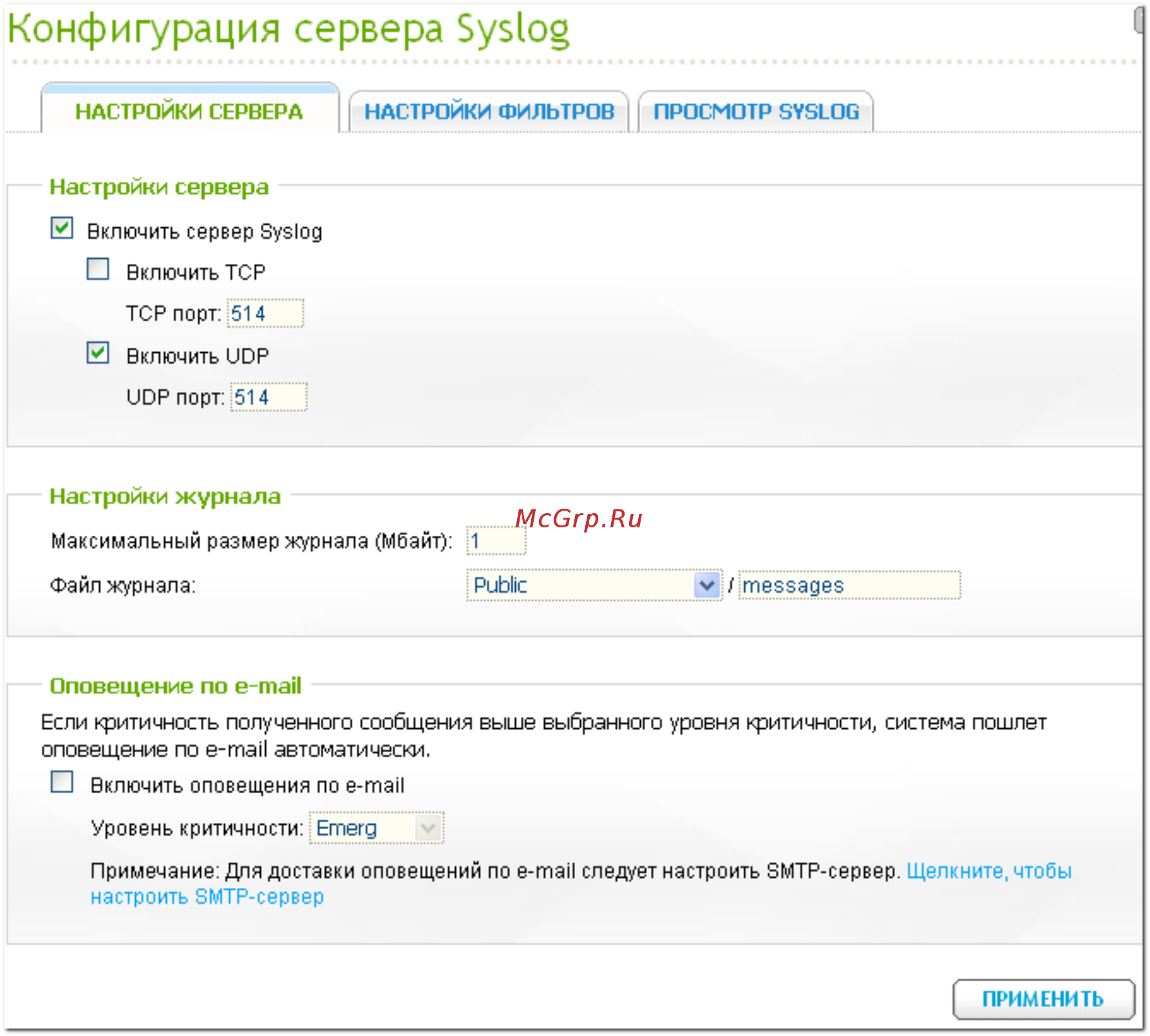Screen dimensions: 1150x1036
Task: Click the TCP порт input field
Action: [x=265, y=314]
